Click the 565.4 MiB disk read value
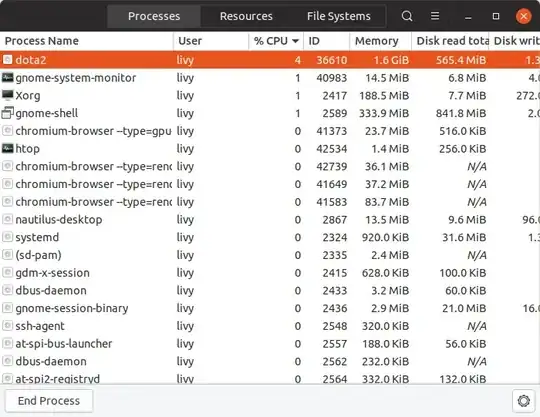540x417 pixels. [461, 60]
